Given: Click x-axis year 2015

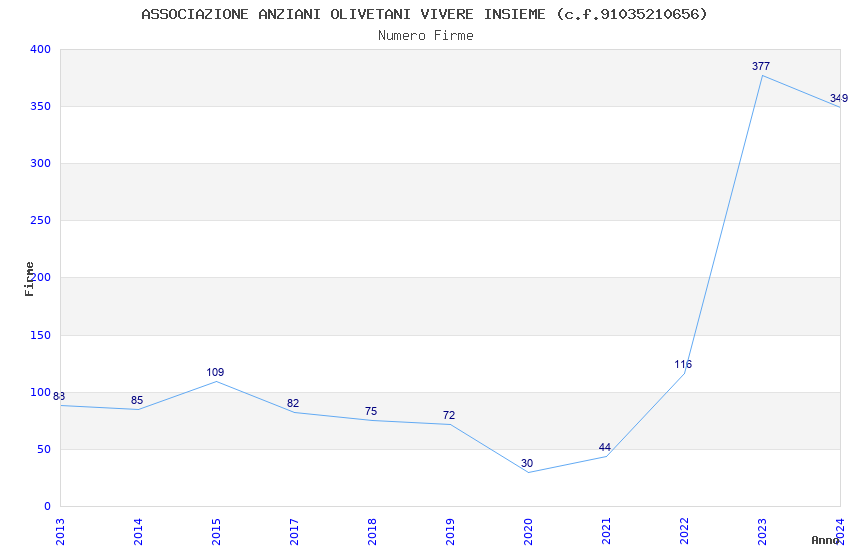Looking at the screenshot, I should point(216,532).
